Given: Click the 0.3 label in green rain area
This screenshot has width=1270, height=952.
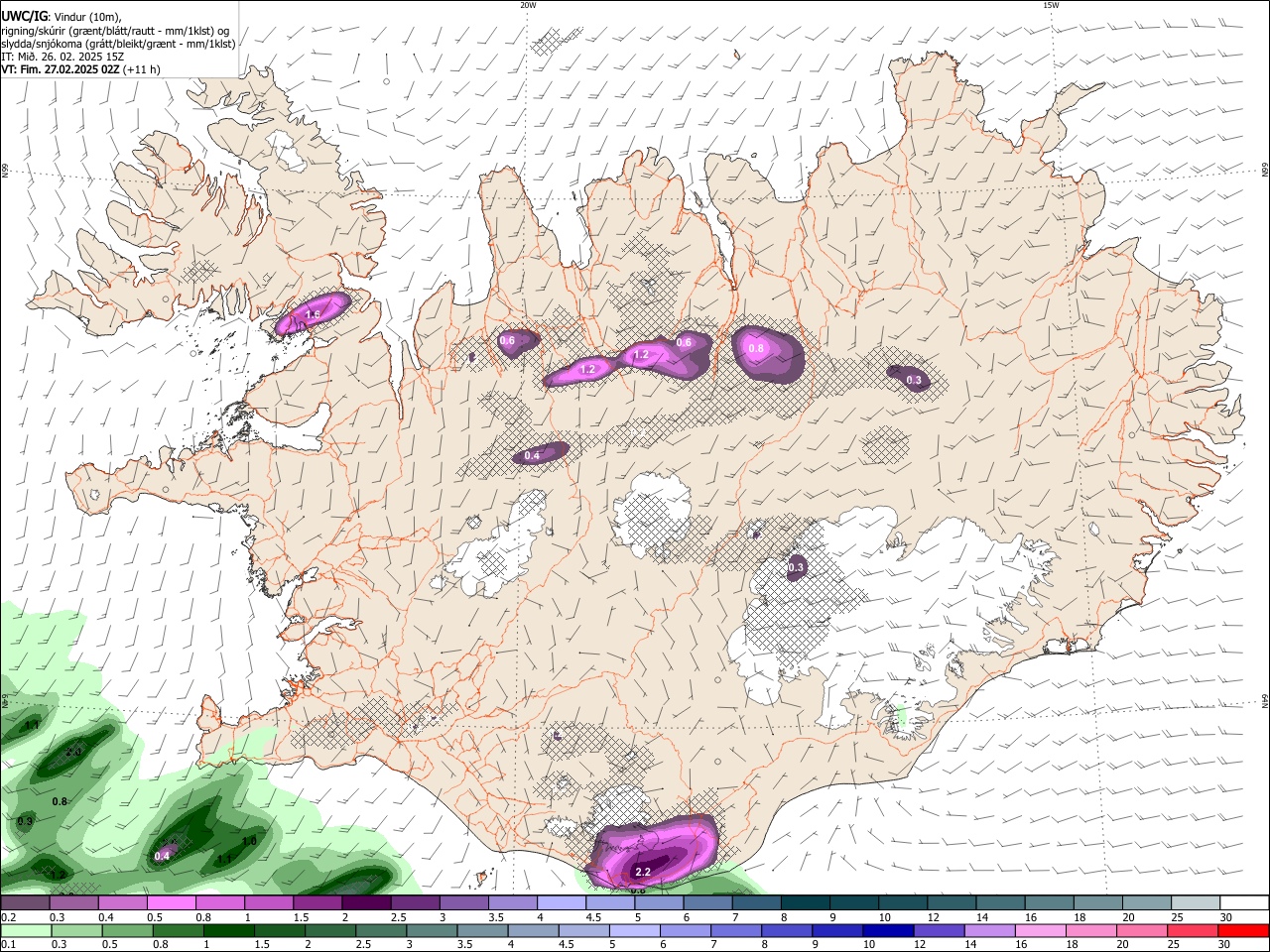Looking at the screenshot, I should [x=25, y=821].
